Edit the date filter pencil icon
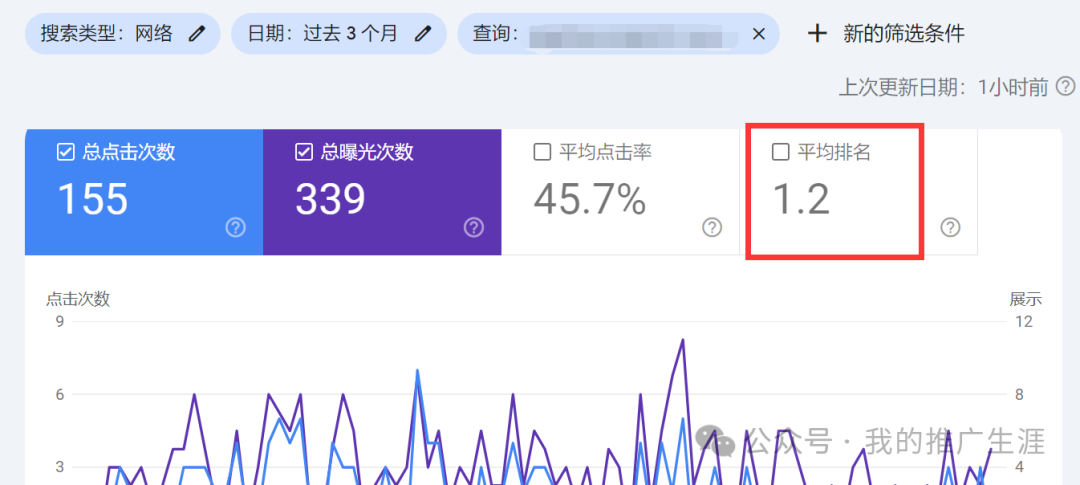The width and height of the screenshot is (1080, 485). click(423, 33)
